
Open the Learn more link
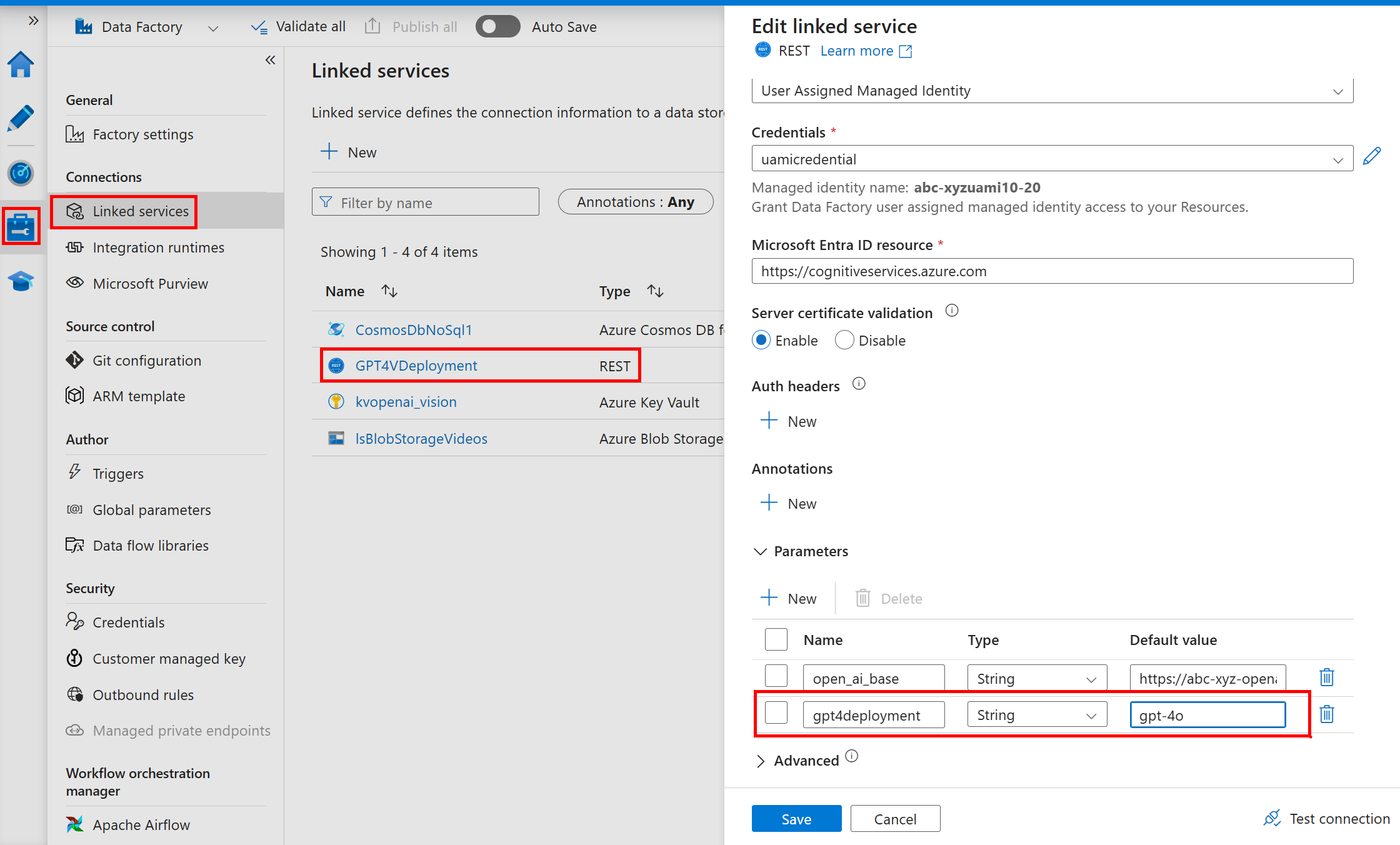coord(857,51)
